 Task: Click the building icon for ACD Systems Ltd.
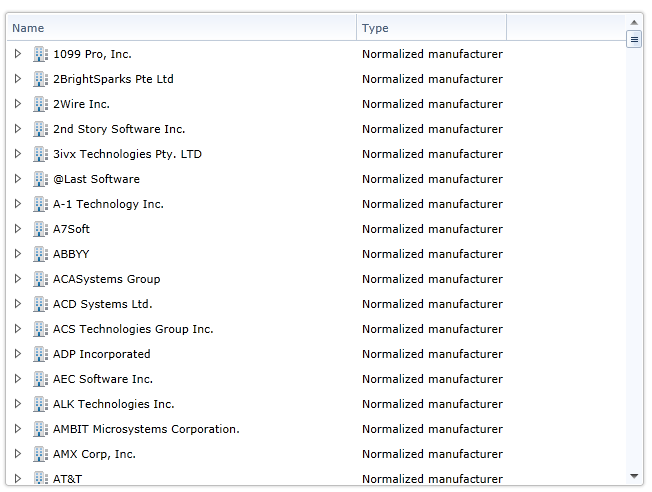click(x=40, y=304)
